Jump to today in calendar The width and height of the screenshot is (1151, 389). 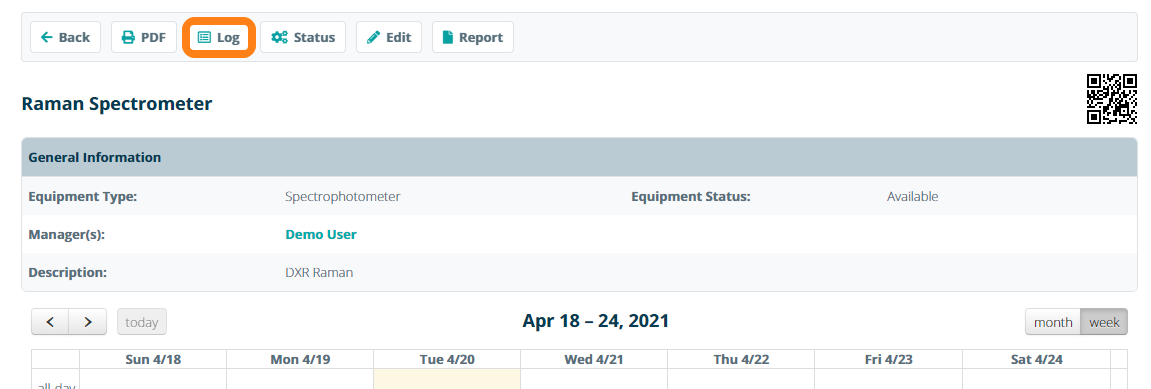(142, 321)
